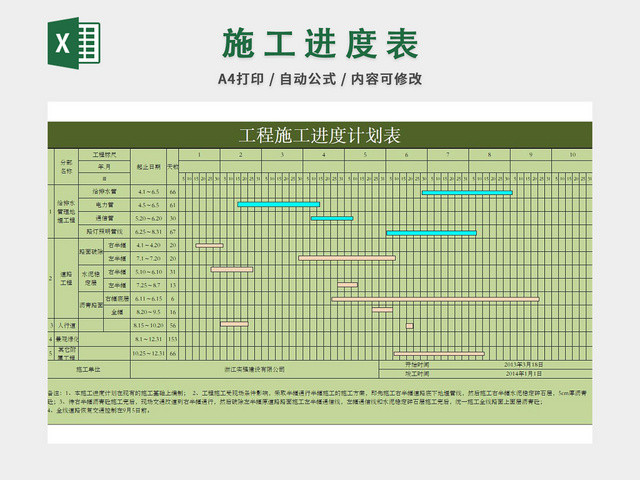Select long pink Gantt bar in 6.11~6.15 row
Image resolution: width=640 pixels, height=480 pixels.
coord(435,300)
